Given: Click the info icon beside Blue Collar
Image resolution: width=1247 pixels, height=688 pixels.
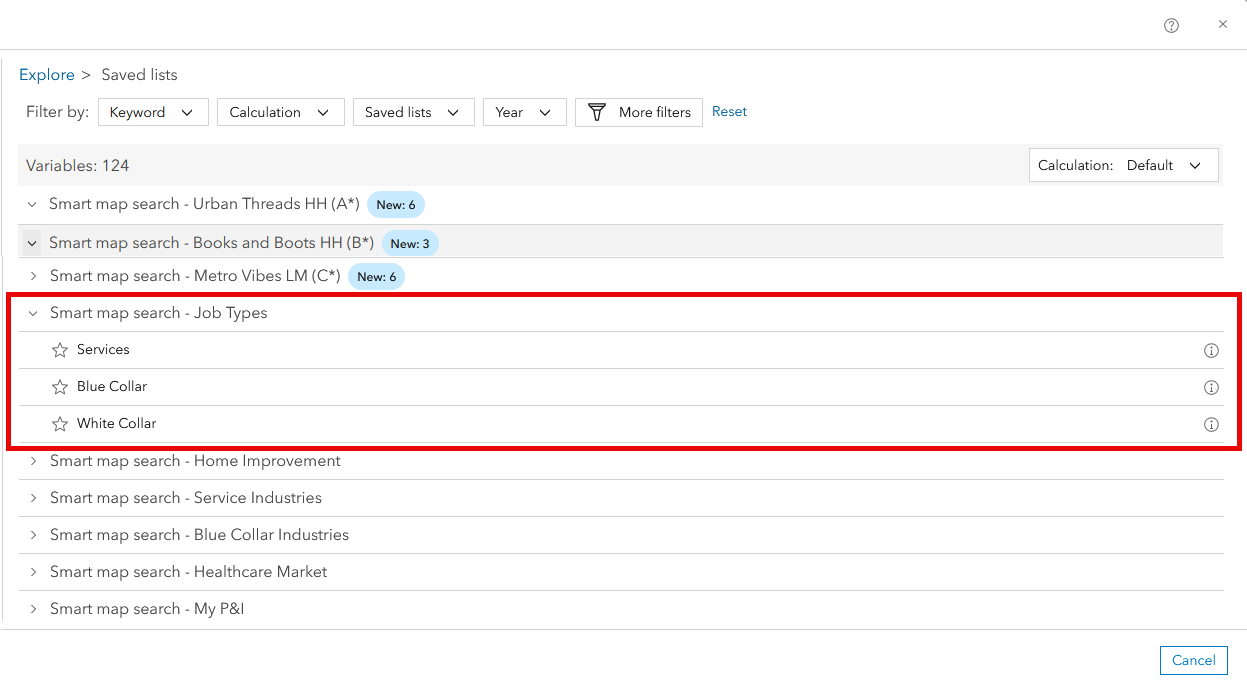Looking at the screenshot, I should 1211,387.
